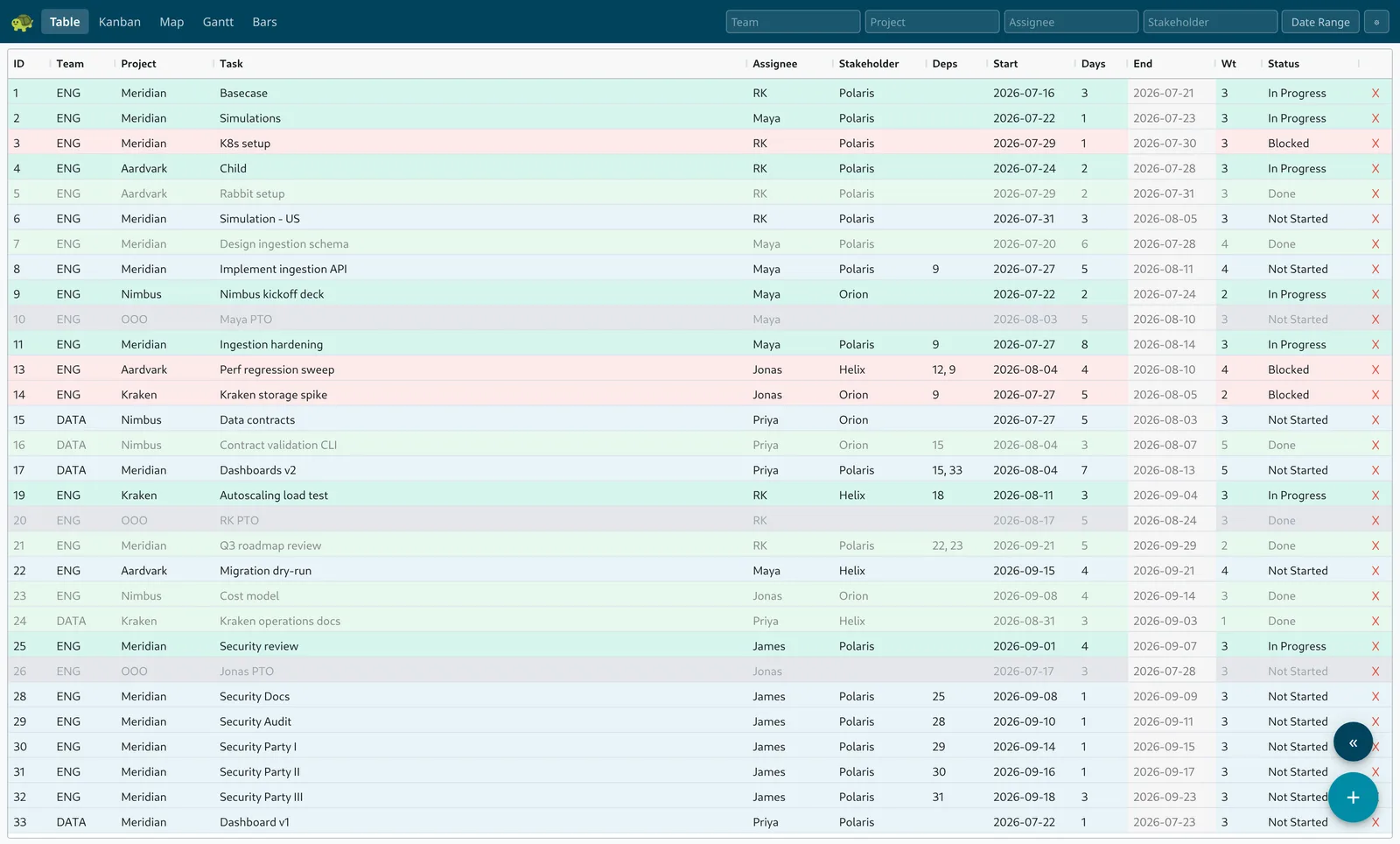Remove Contract validation CLI row via X
1400x844 pixels.
pyautogui.click(x=1375, y=445)
